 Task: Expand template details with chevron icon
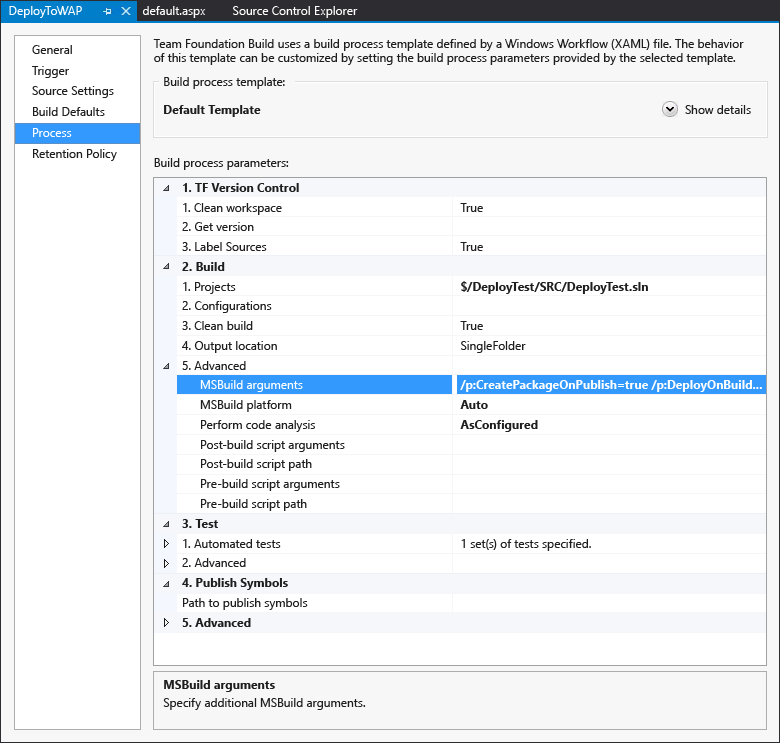(x=670, y=109)
